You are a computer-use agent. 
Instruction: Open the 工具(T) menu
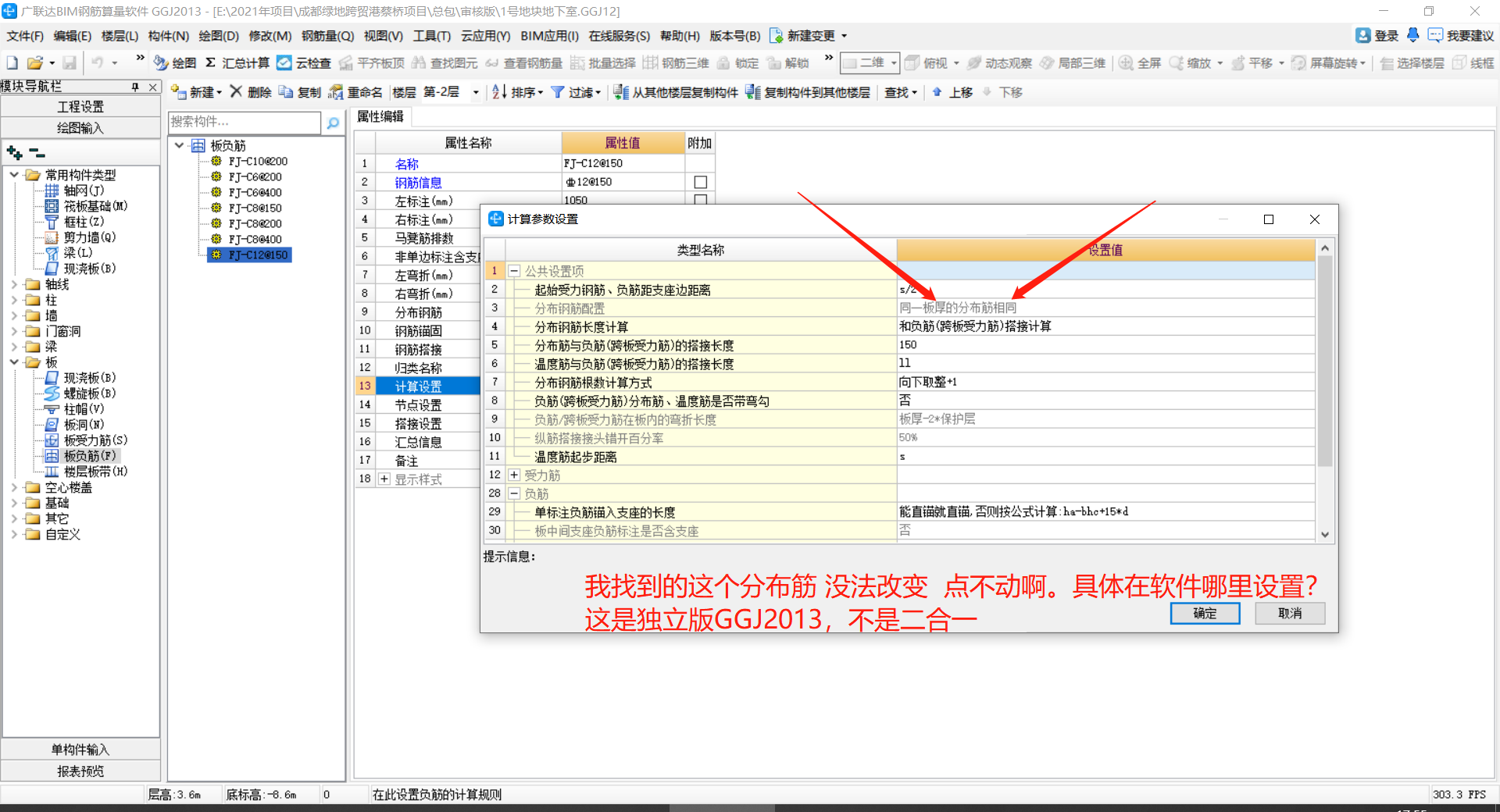[x=432, y=36]
